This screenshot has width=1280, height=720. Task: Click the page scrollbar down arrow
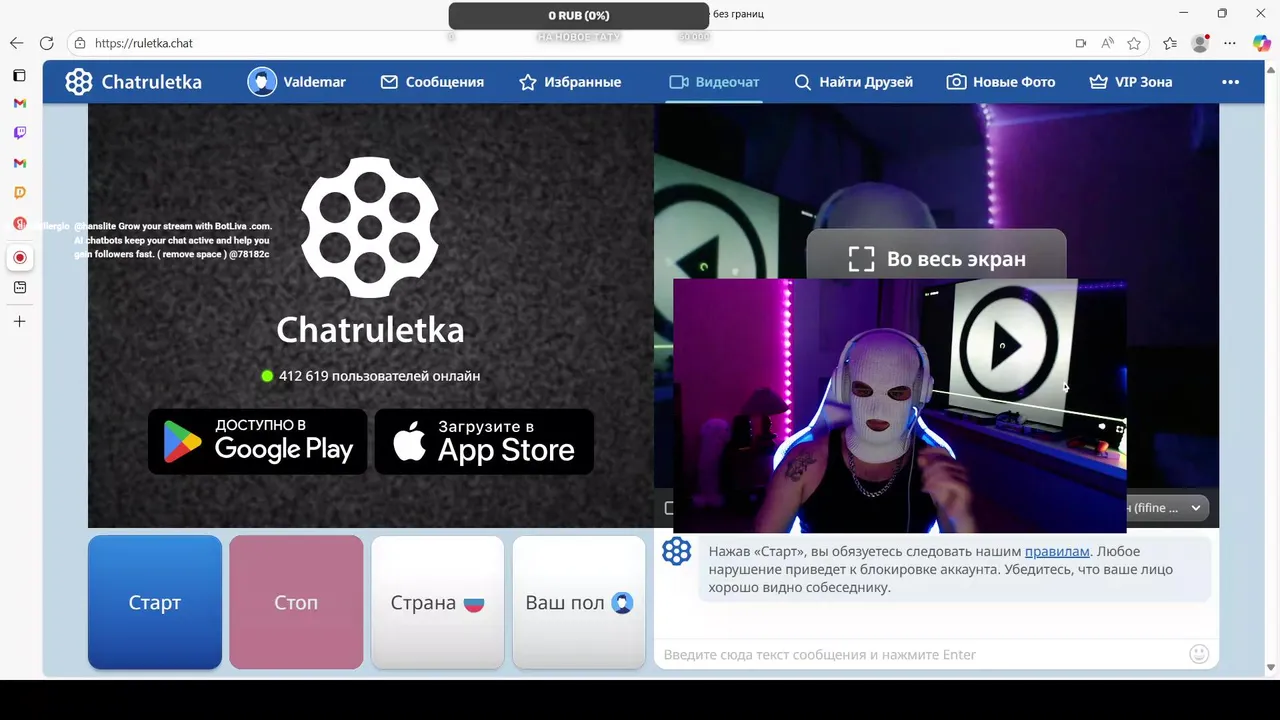(x=1271, y=667)
